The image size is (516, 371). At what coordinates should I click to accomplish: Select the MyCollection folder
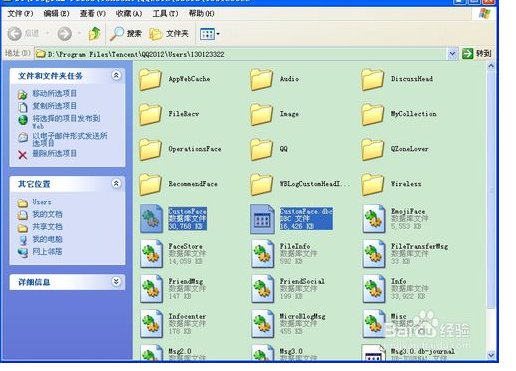tap(399, 114)
